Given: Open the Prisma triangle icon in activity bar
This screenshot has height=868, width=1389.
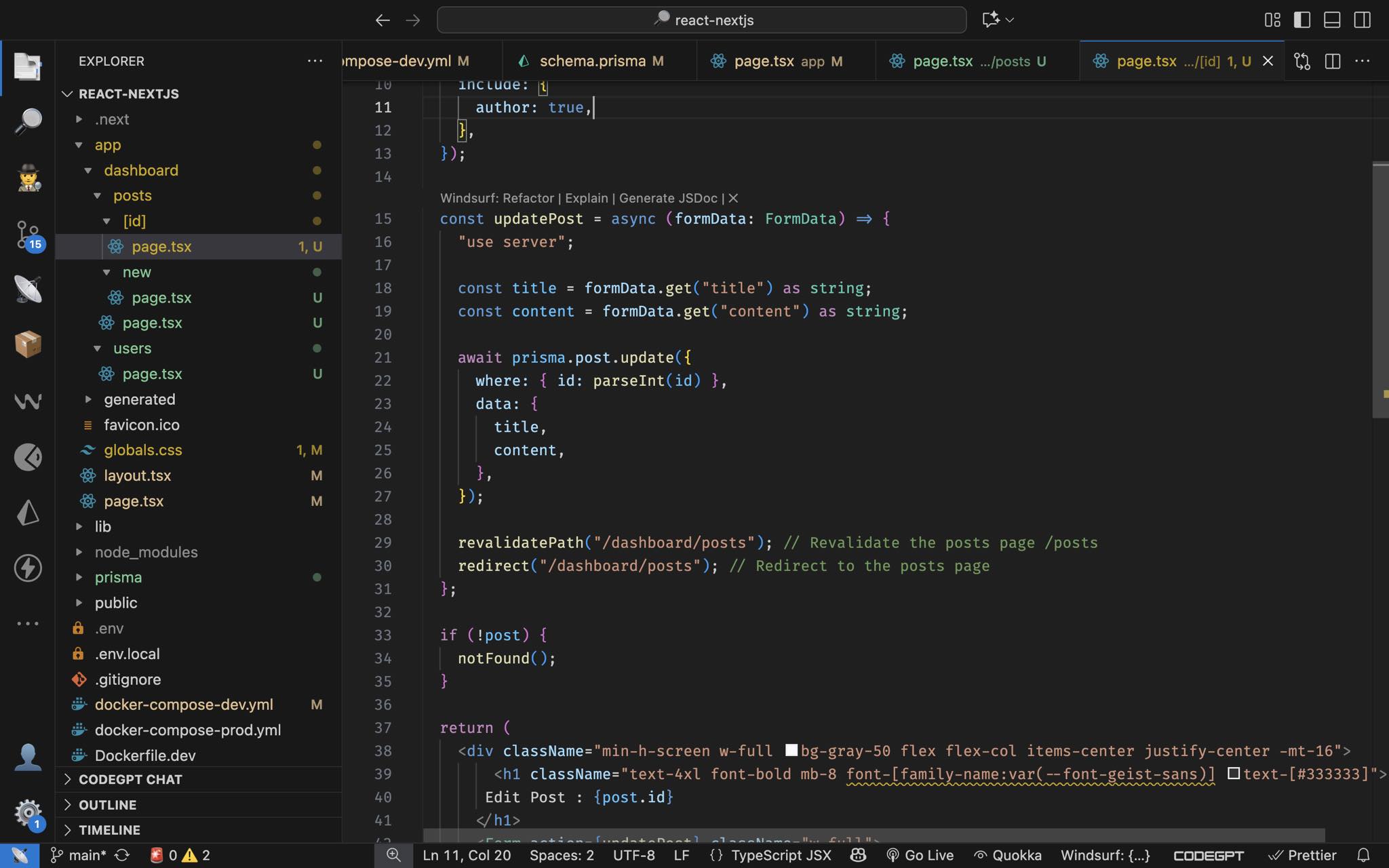Looking at the screenshot, I should coord(28,513).
